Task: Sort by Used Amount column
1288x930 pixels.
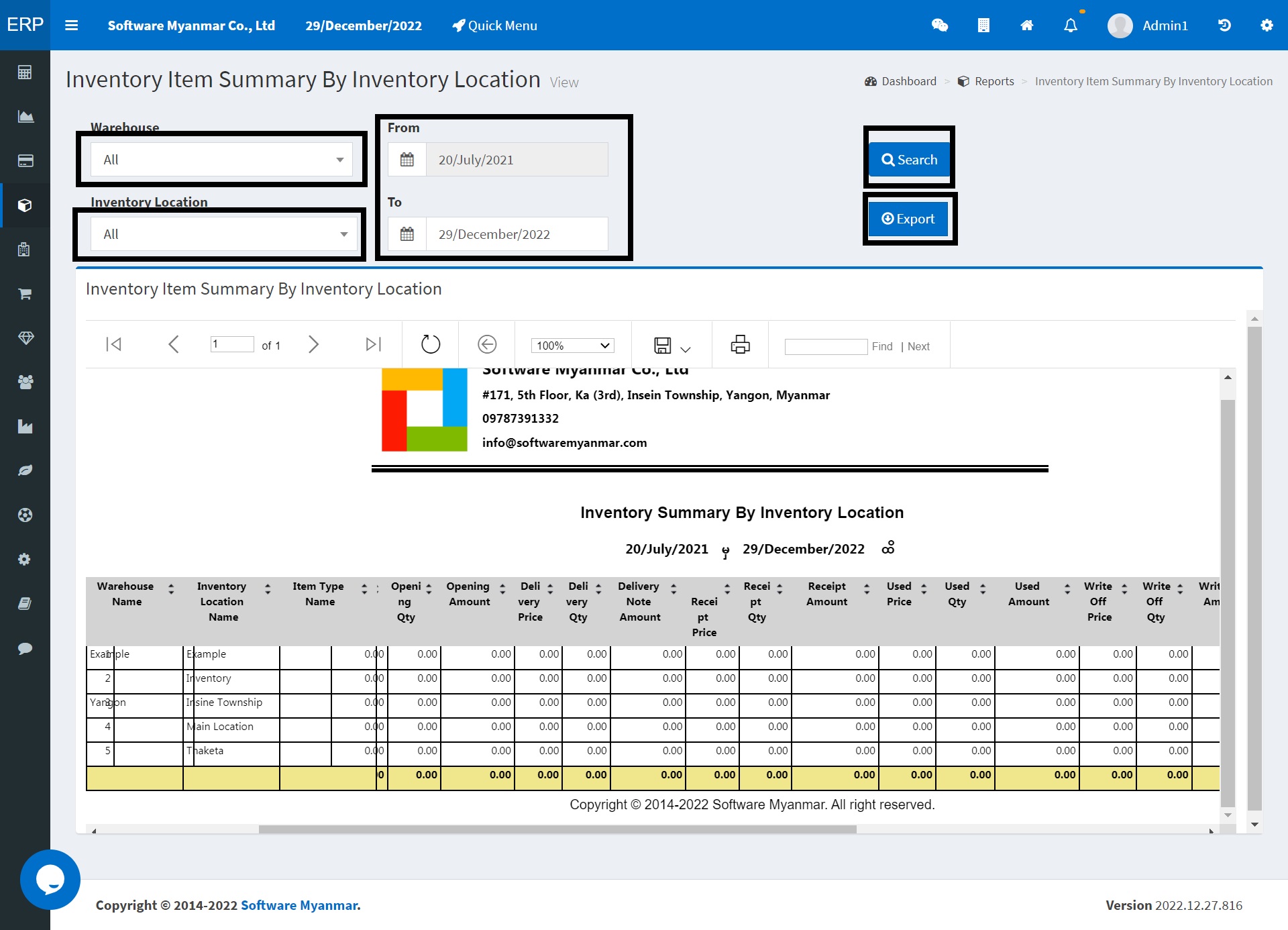Action: 1067,589
